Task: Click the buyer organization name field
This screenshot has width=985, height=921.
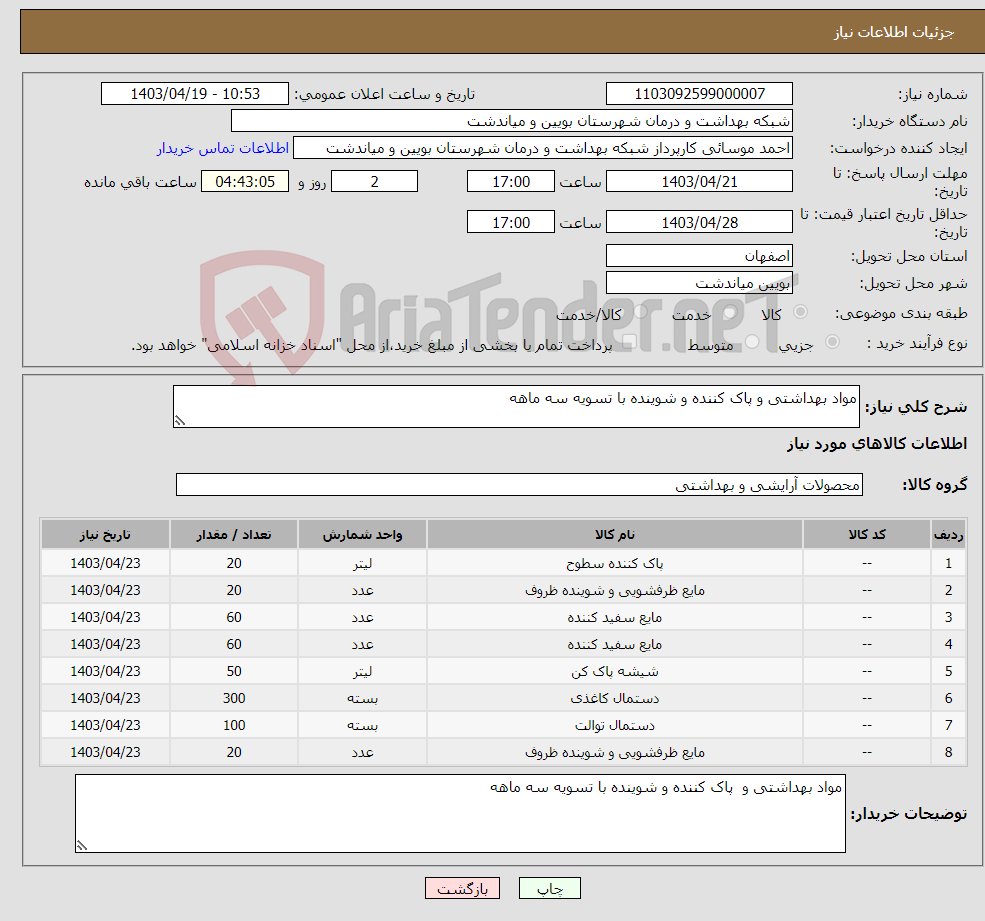Action: [x=512, y=121]
